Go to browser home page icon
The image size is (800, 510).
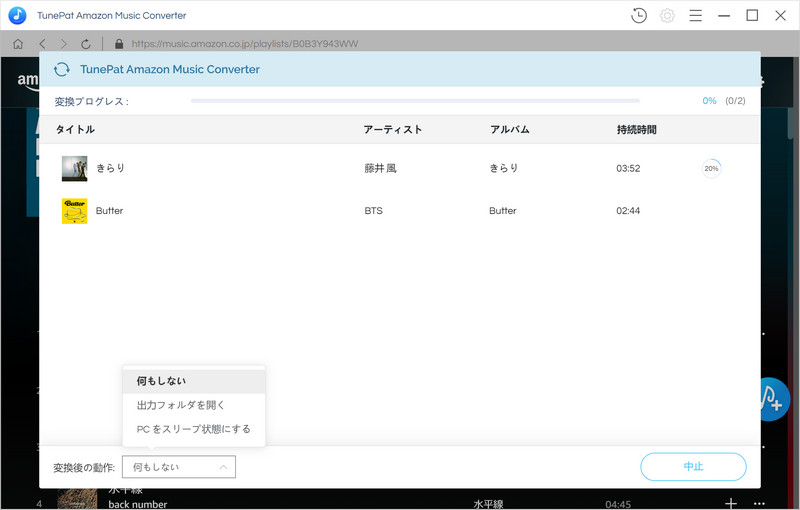(18, 44)
